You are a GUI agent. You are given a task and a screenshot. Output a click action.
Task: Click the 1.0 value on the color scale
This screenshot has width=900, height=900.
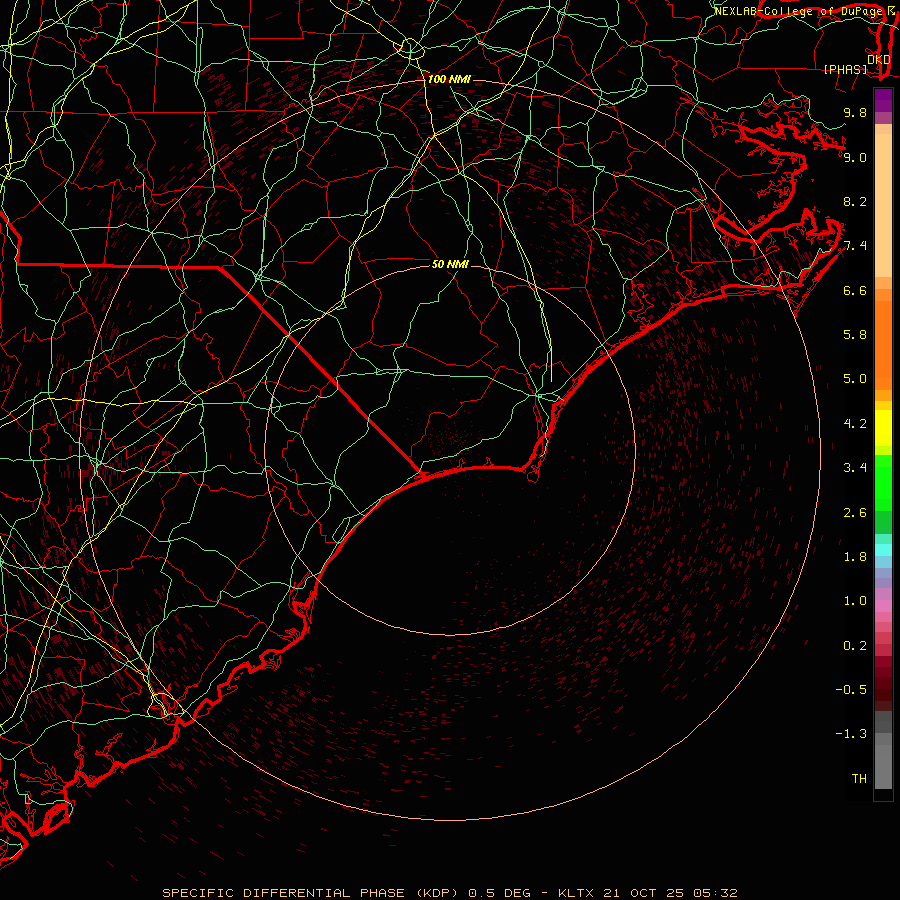855,601
